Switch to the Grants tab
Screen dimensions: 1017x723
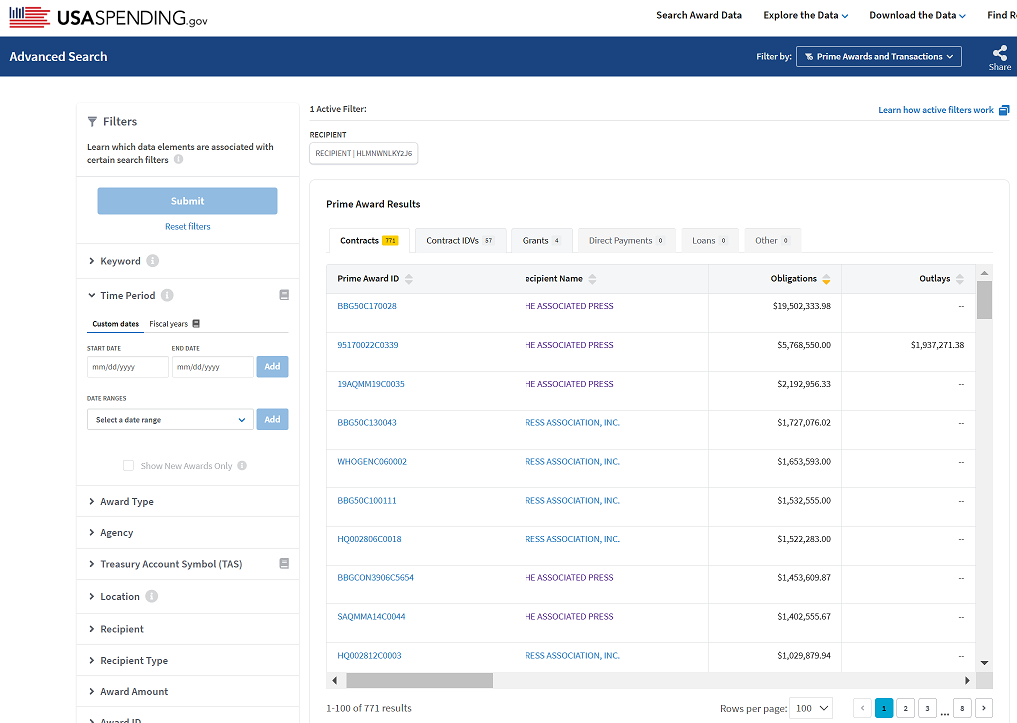(x=541, y=241)
